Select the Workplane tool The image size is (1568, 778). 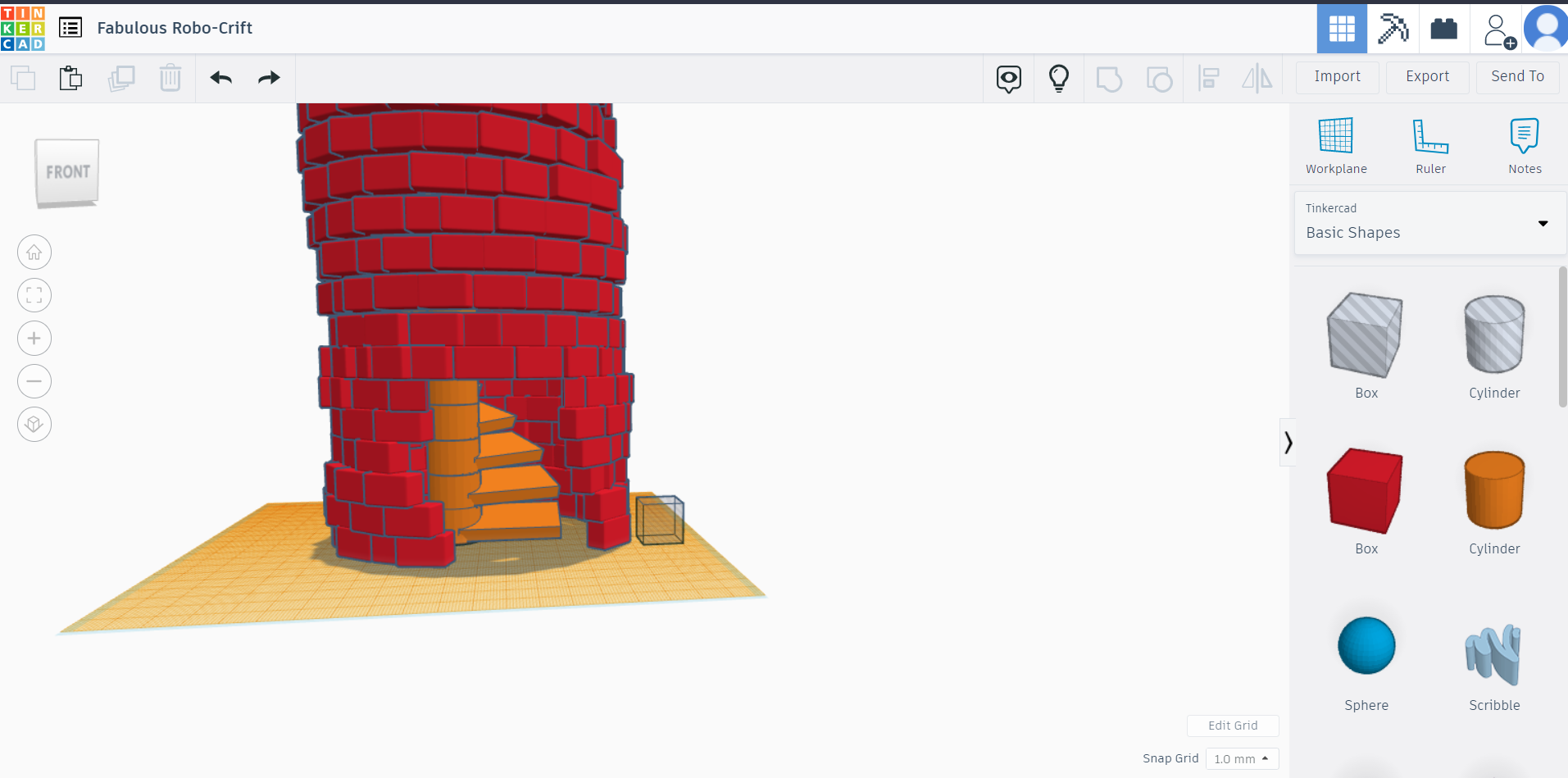point(1335,146)
